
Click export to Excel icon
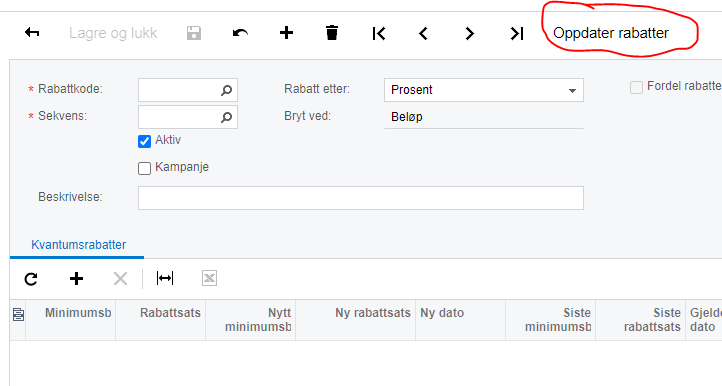pos(210,278)
